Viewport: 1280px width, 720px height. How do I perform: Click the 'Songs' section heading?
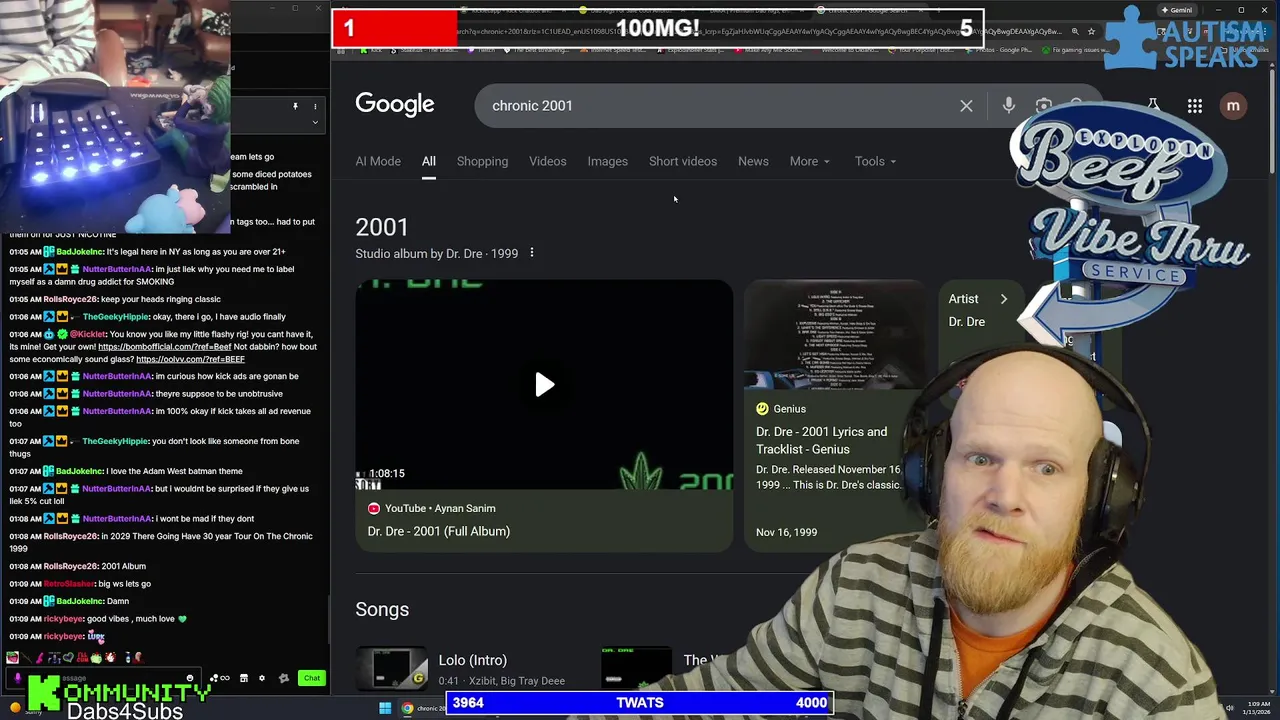click(x=382, y=609)
